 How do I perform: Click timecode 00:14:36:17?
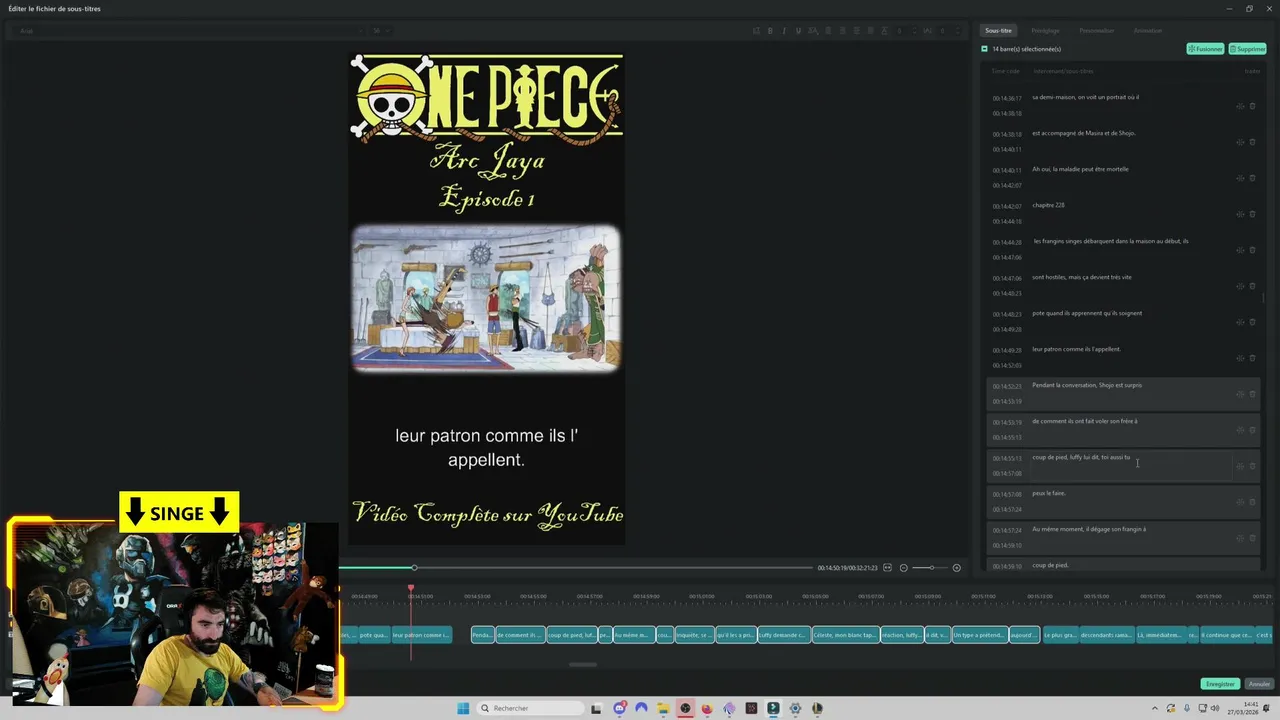(x=1007, y=98)
